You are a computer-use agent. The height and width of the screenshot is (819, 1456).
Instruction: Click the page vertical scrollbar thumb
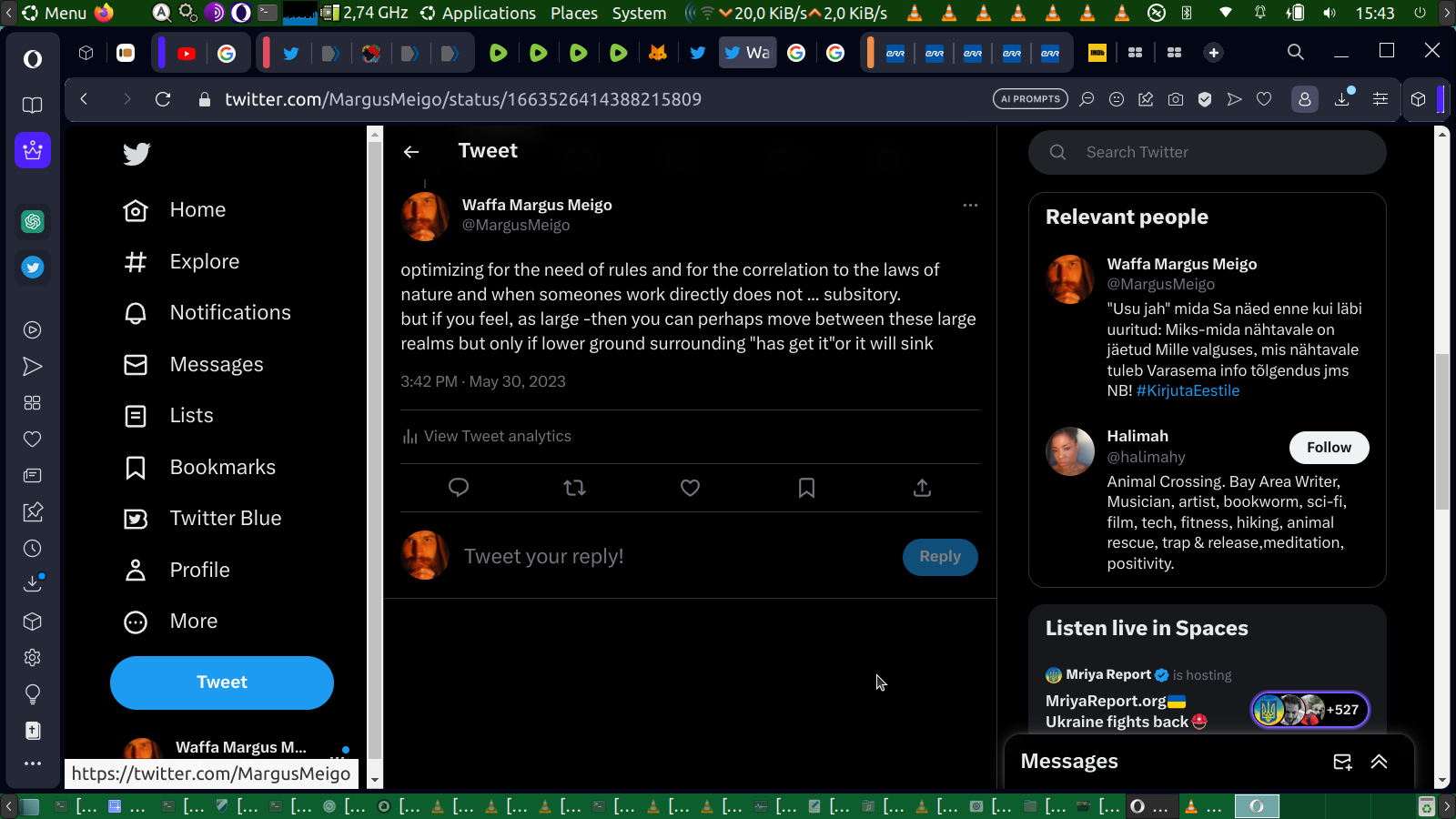1441,432
